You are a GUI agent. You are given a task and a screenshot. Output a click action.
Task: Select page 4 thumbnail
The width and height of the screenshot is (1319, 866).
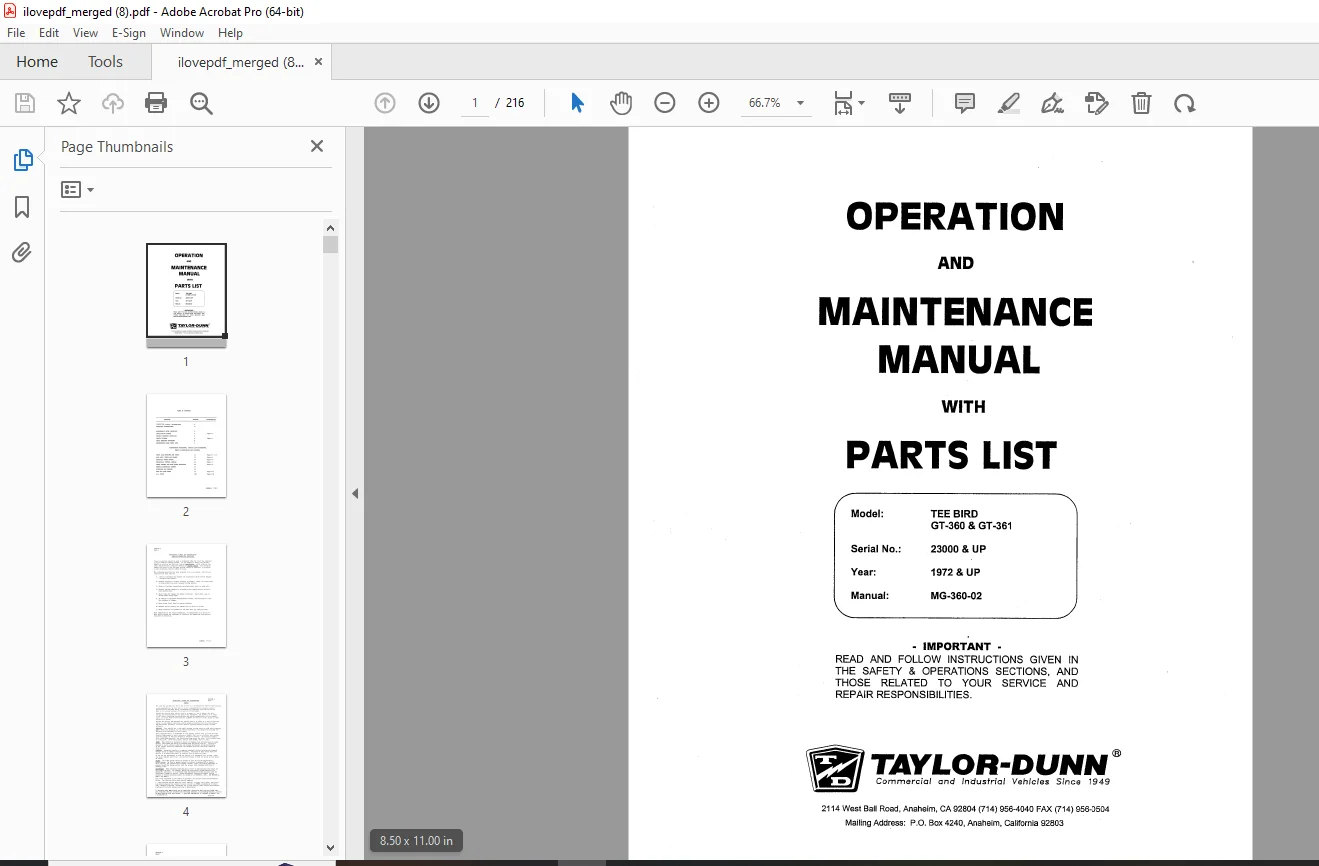click(186, 745)
